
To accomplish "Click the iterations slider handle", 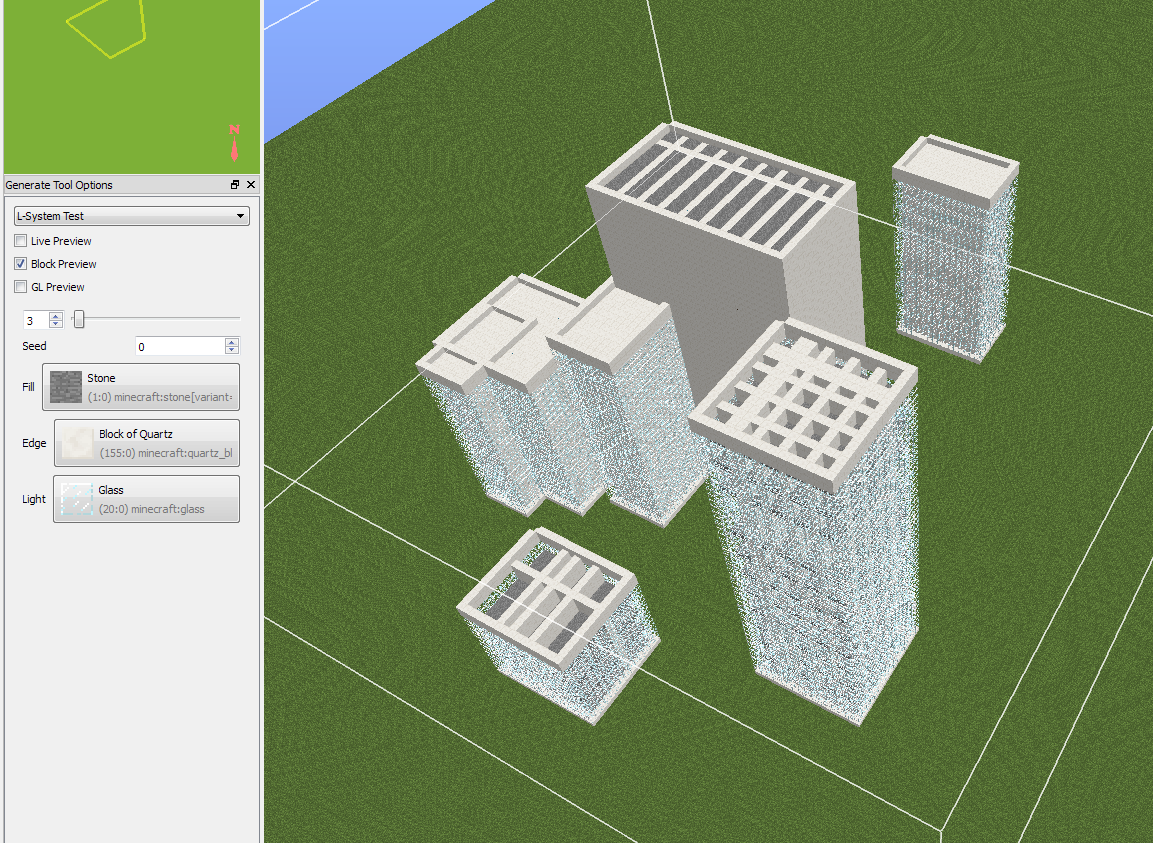I will 79,319.
